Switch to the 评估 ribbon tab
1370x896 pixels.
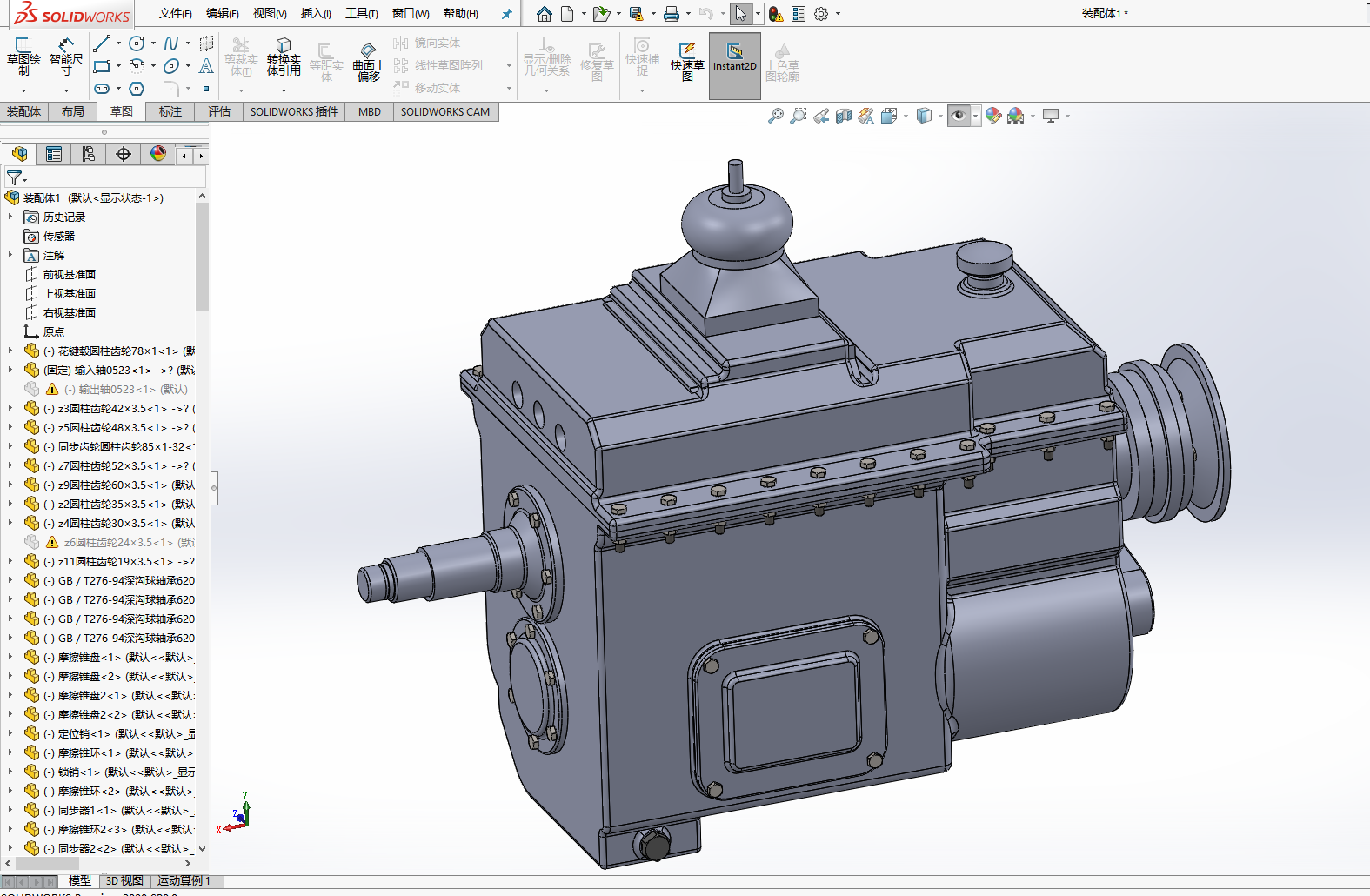[x=218, y=111]
